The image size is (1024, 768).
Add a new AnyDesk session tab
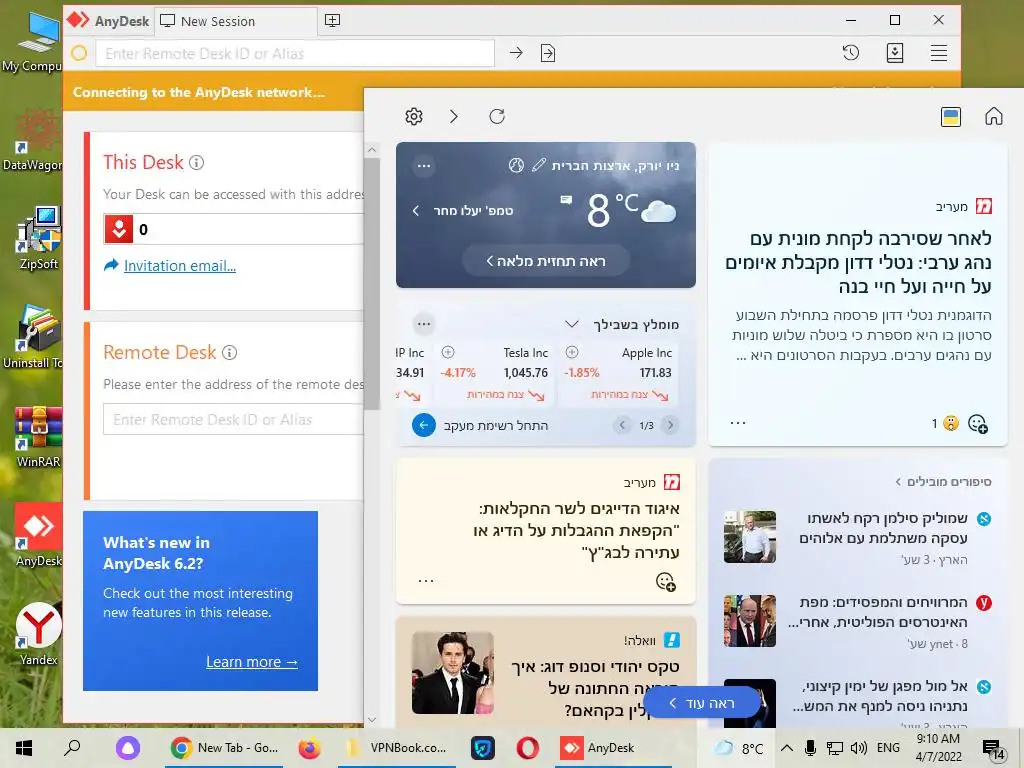coord(332,21)
